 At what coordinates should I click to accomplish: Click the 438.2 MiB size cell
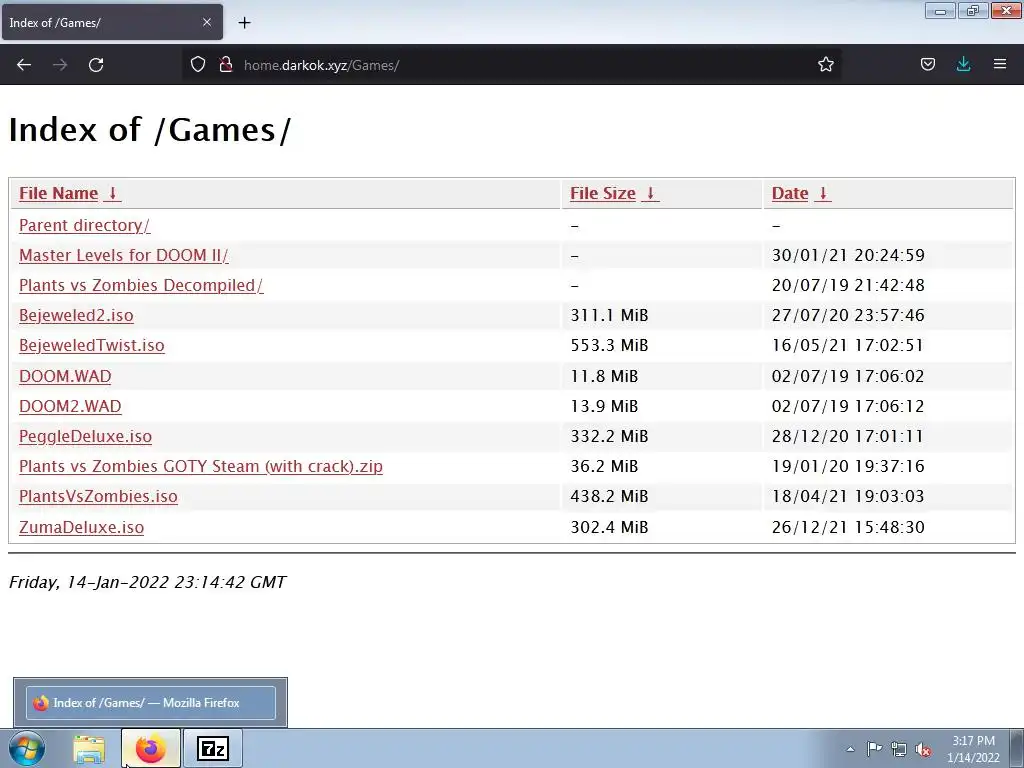609,496
